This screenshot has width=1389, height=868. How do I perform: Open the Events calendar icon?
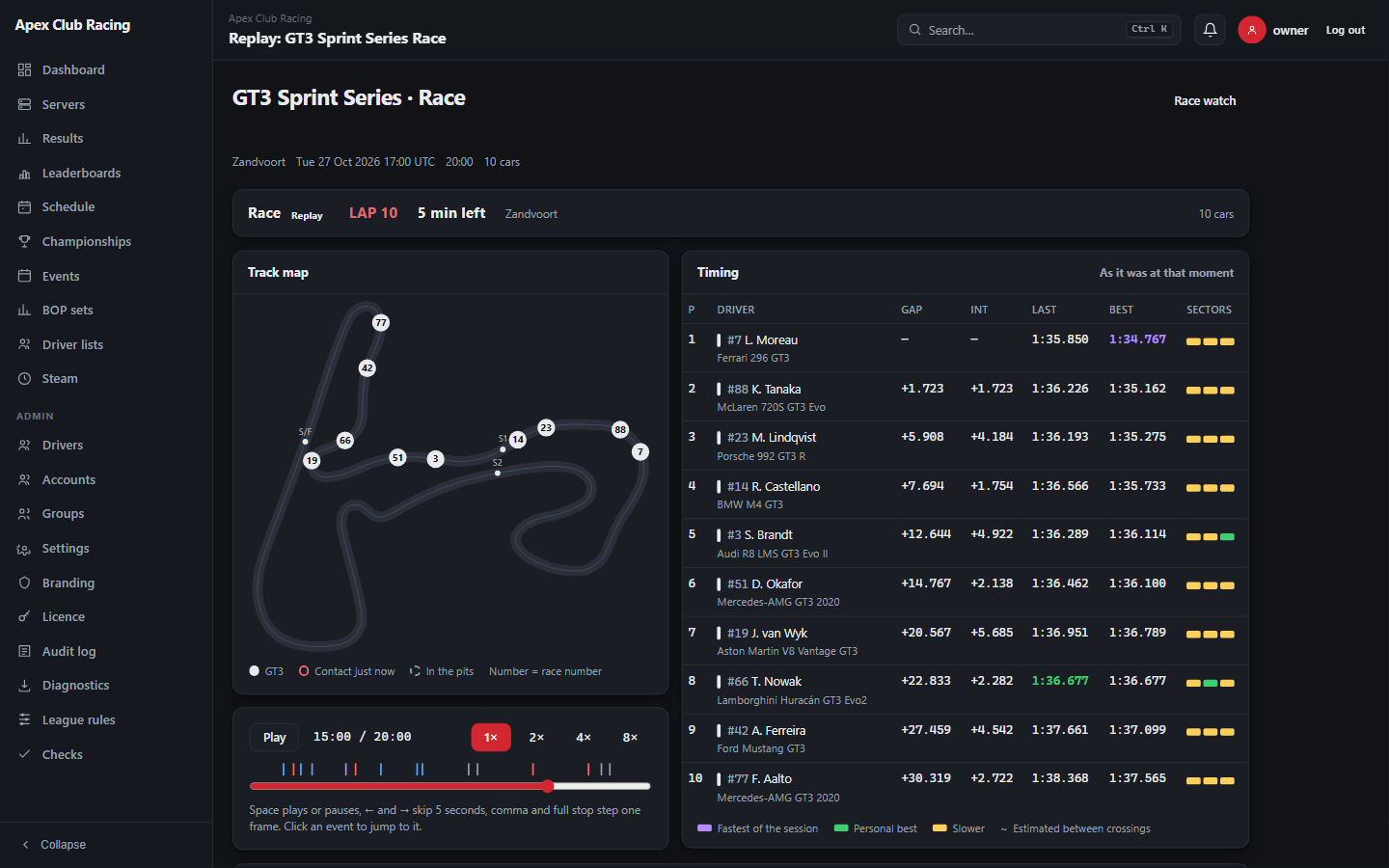pyautogui.click(x=24, y=276)
